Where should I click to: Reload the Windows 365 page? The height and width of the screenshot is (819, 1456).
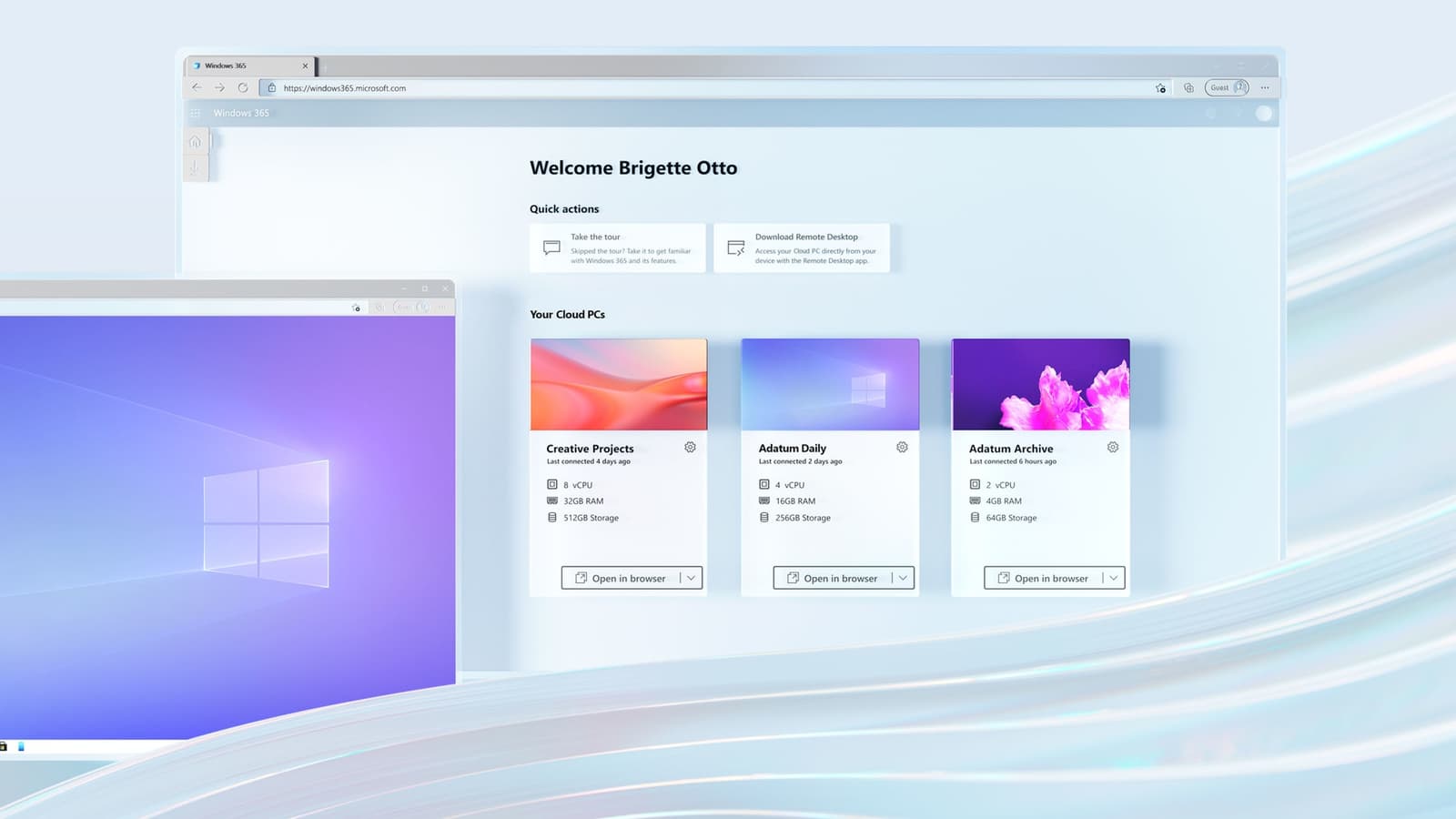pyautogui.click(x=243, y=87)
